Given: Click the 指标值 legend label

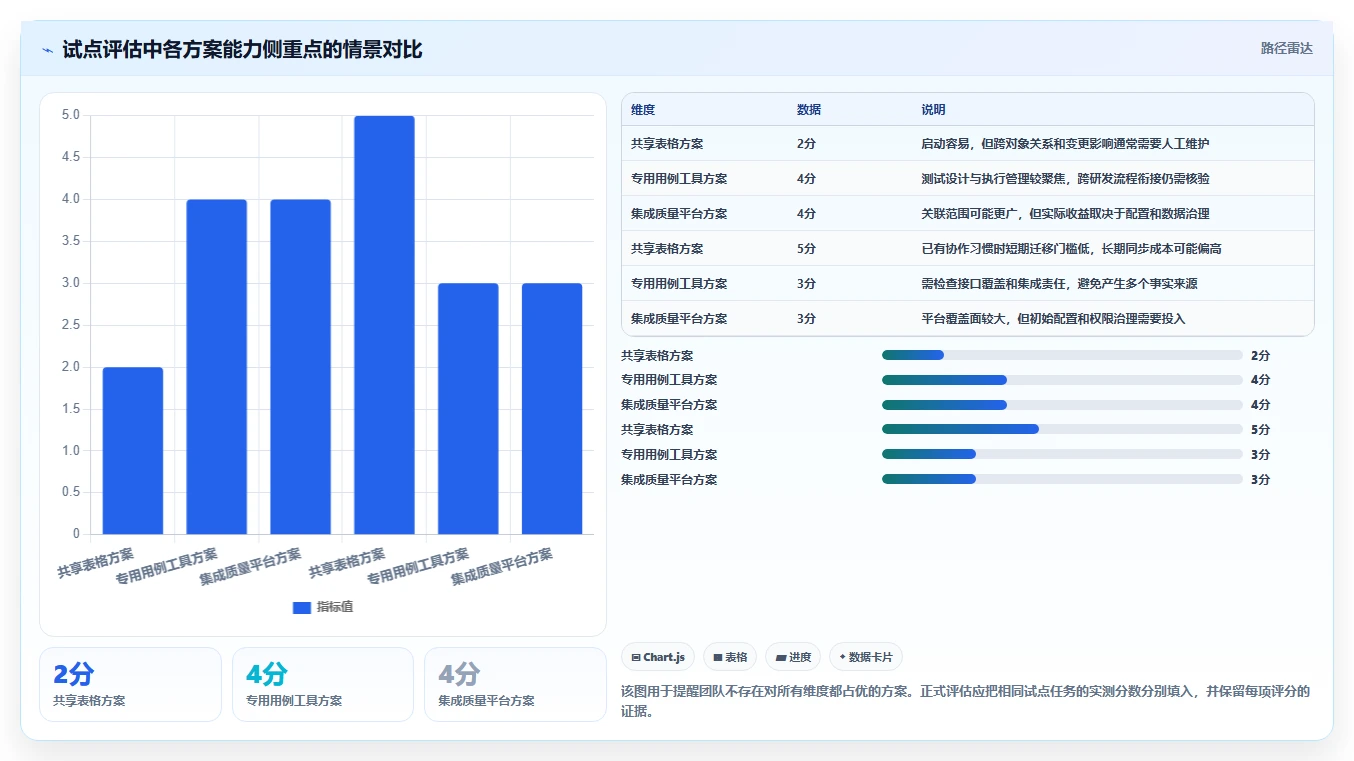Looking at the screenshot, I should [335, 608].
